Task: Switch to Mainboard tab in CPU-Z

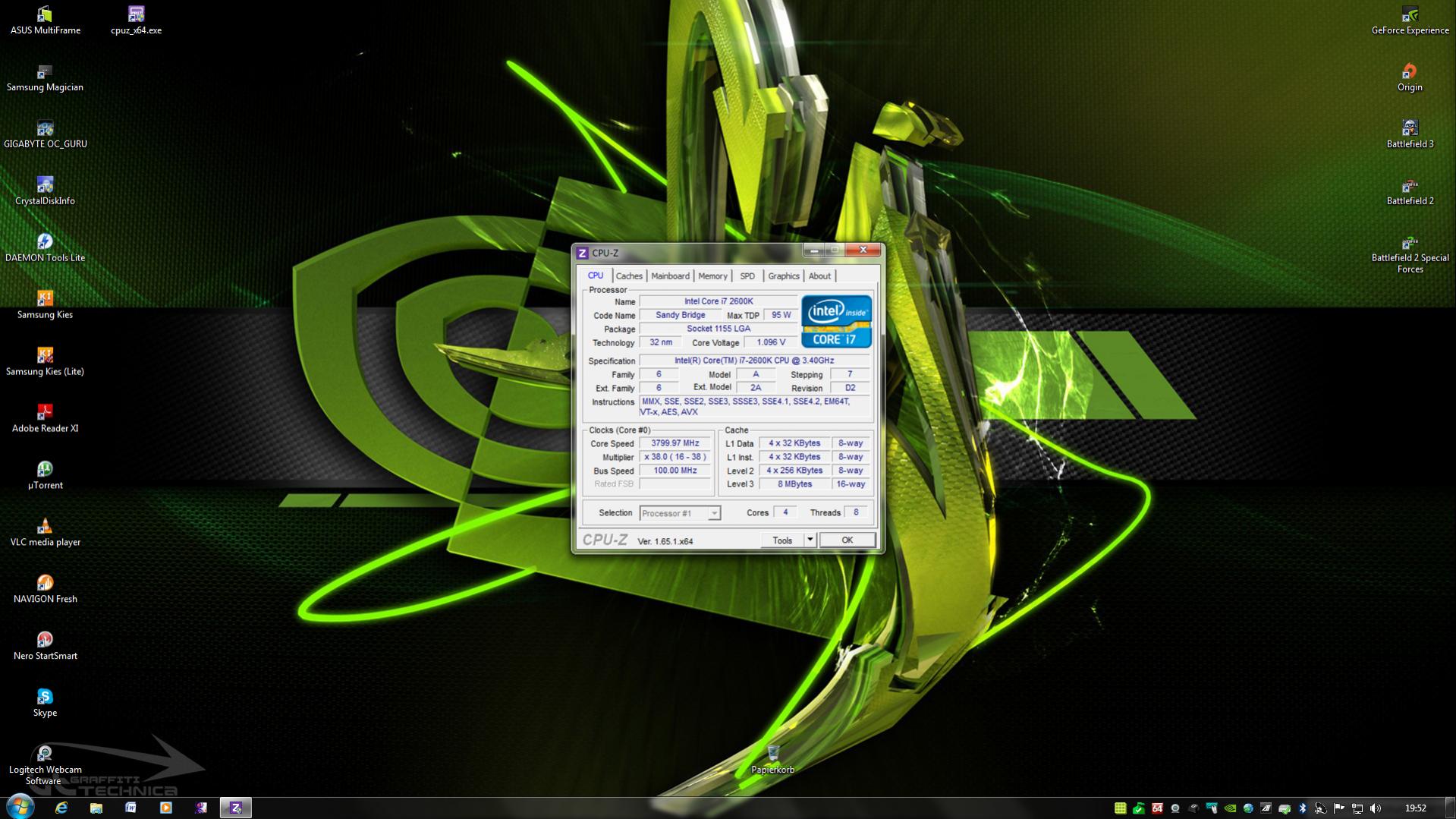Action: click(x=670, y=276)
